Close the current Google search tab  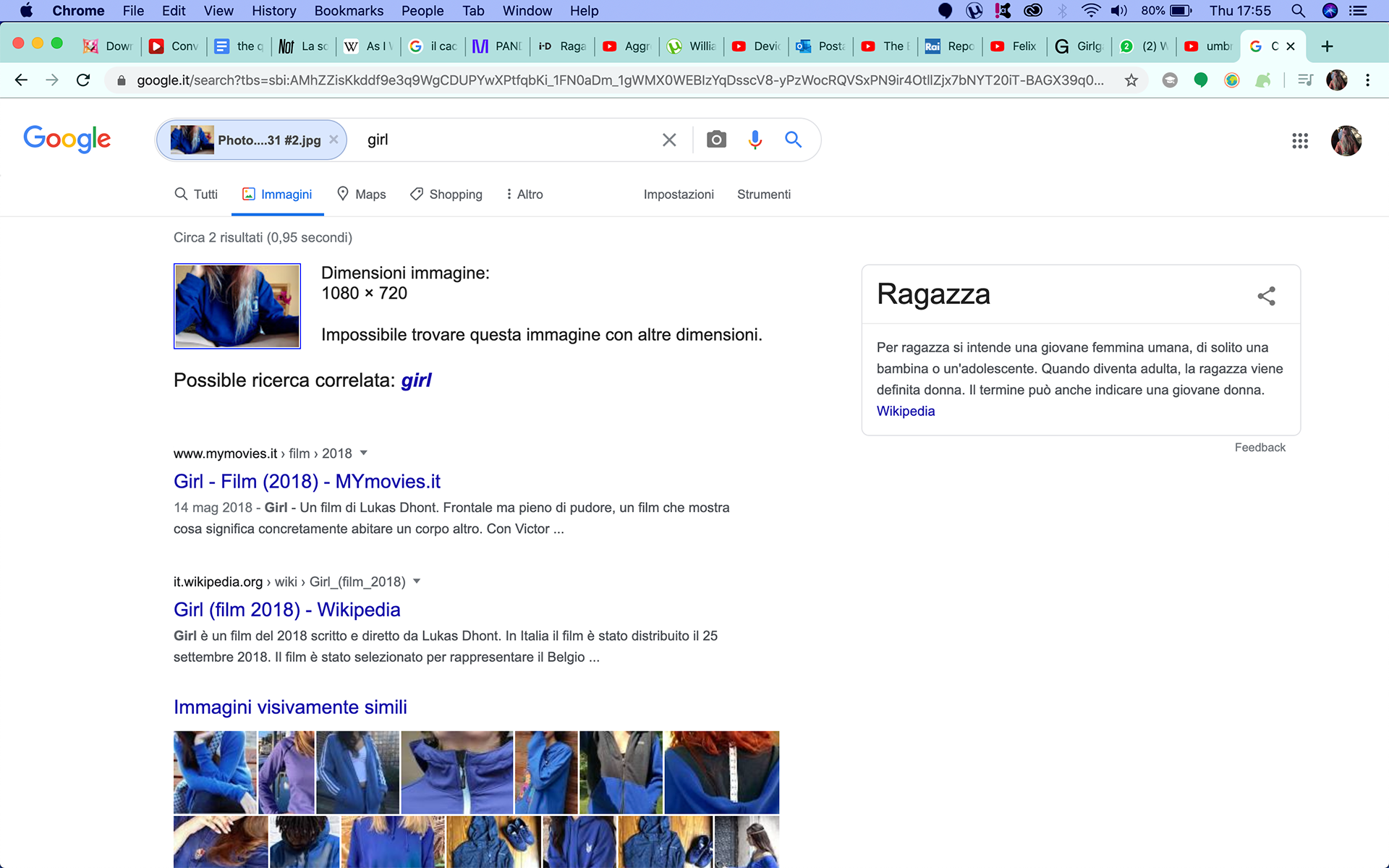coord(1291,46)
